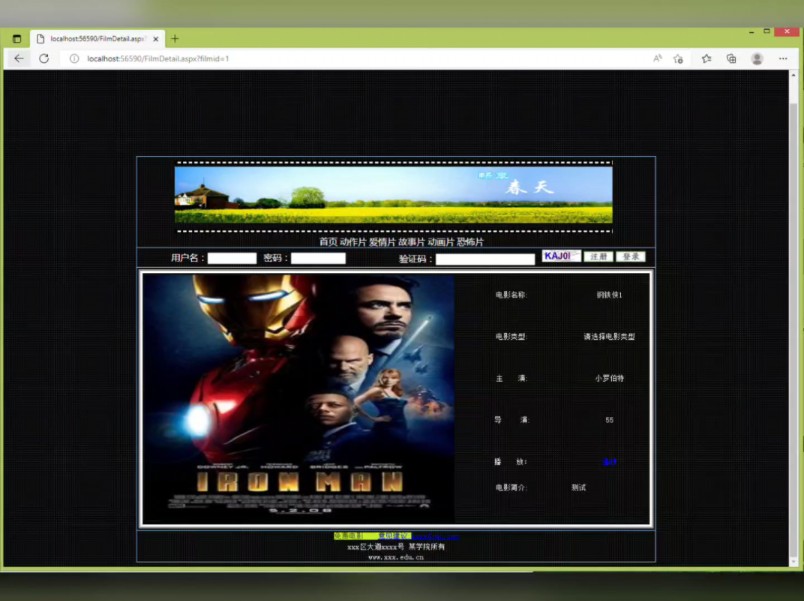
Task: Focus the 用户名 input field
Action: (232, 258)
